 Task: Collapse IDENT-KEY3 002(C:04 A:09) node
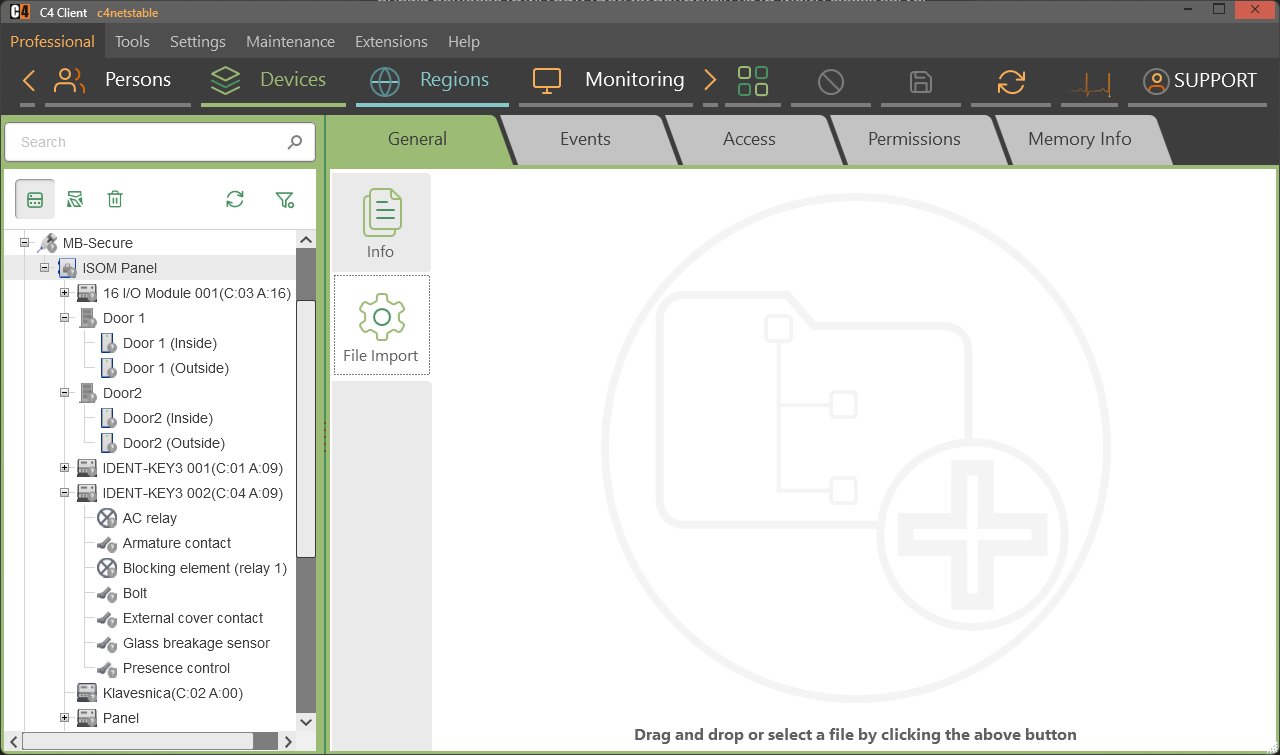(x=64, y=493)
